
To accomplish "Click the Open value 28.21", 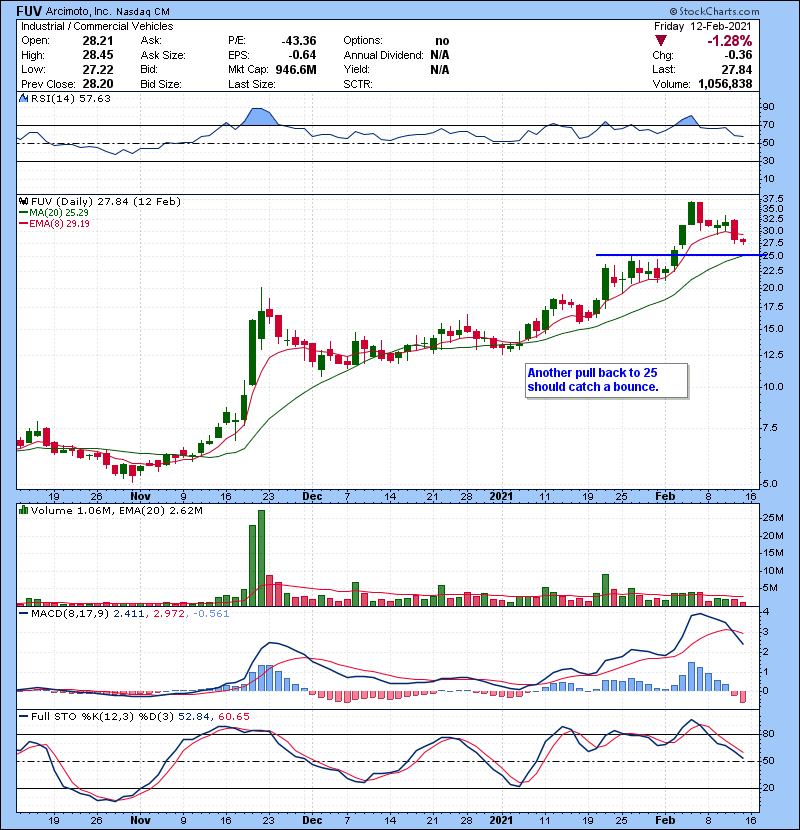I will (x=98, y=41).
